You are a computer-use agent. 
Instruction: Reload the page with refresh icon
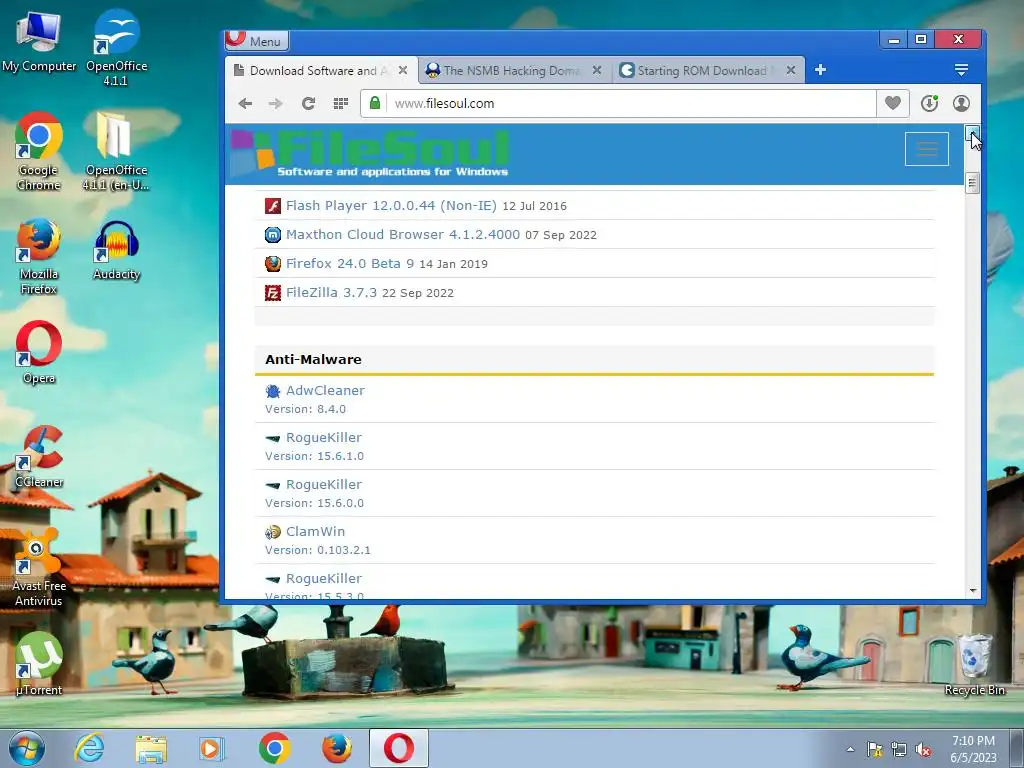308,103
